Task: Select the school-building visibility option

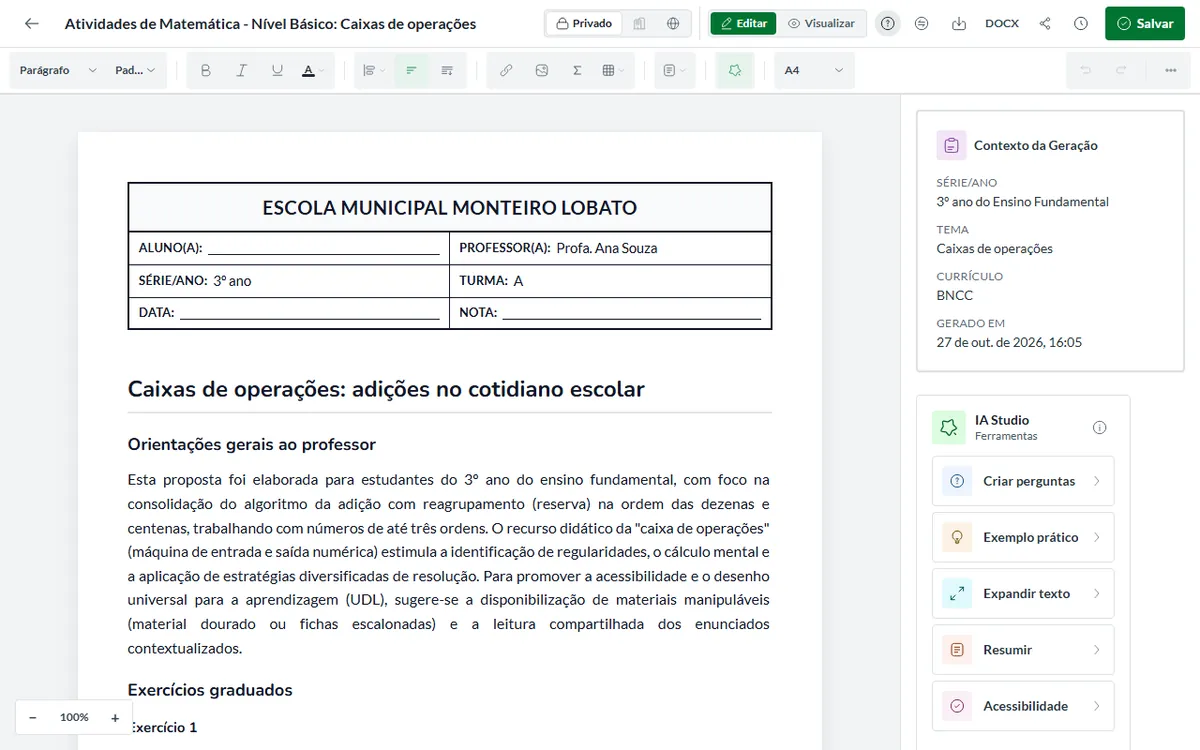Action: click(x=640, y=23)
